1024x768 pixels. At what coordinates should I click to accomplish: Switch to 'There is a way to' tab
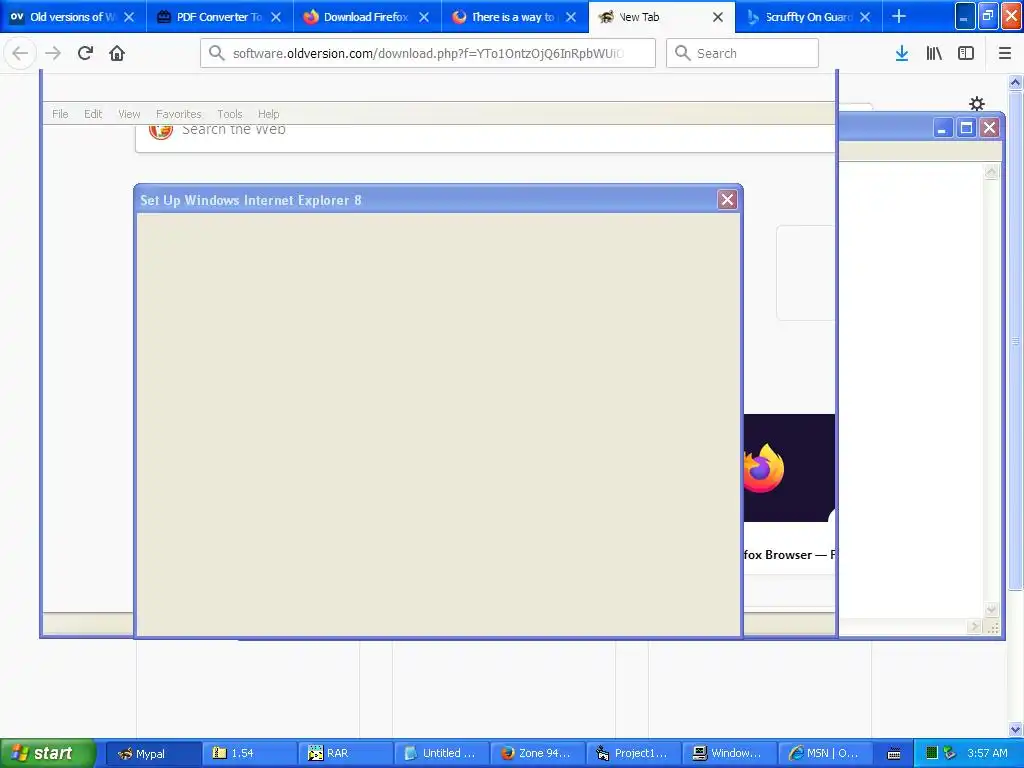coord(513,17)
